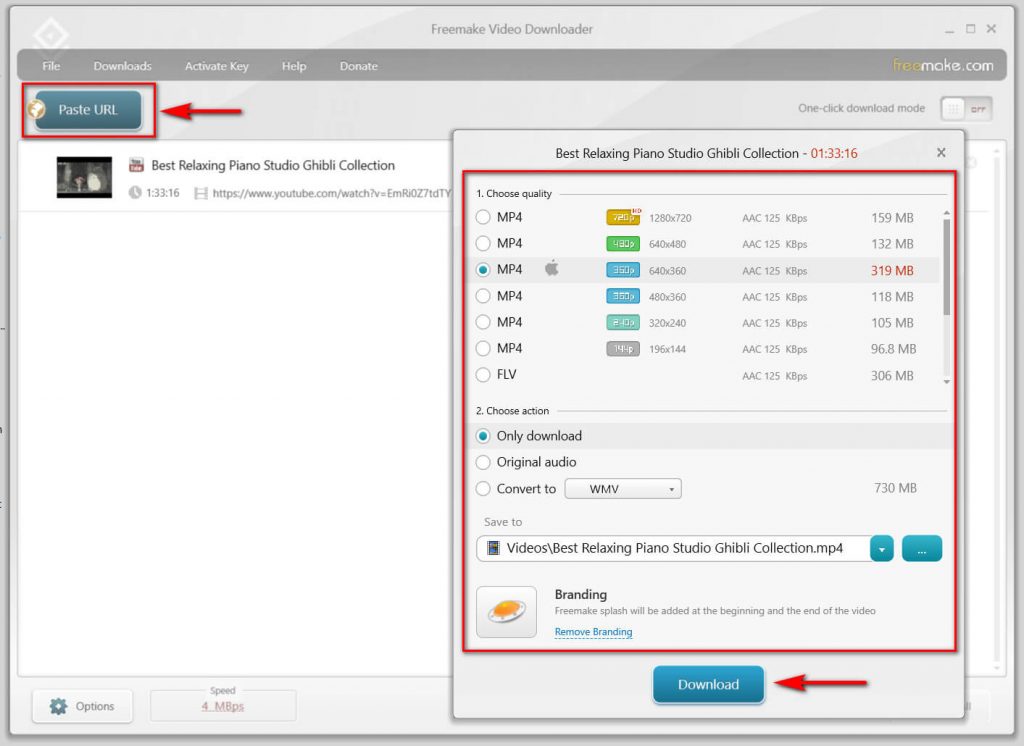Viewport: 1024px width, 746px height.
Task: Click the Freemake diamond logo in the title bar
Action: click(51, 34)
